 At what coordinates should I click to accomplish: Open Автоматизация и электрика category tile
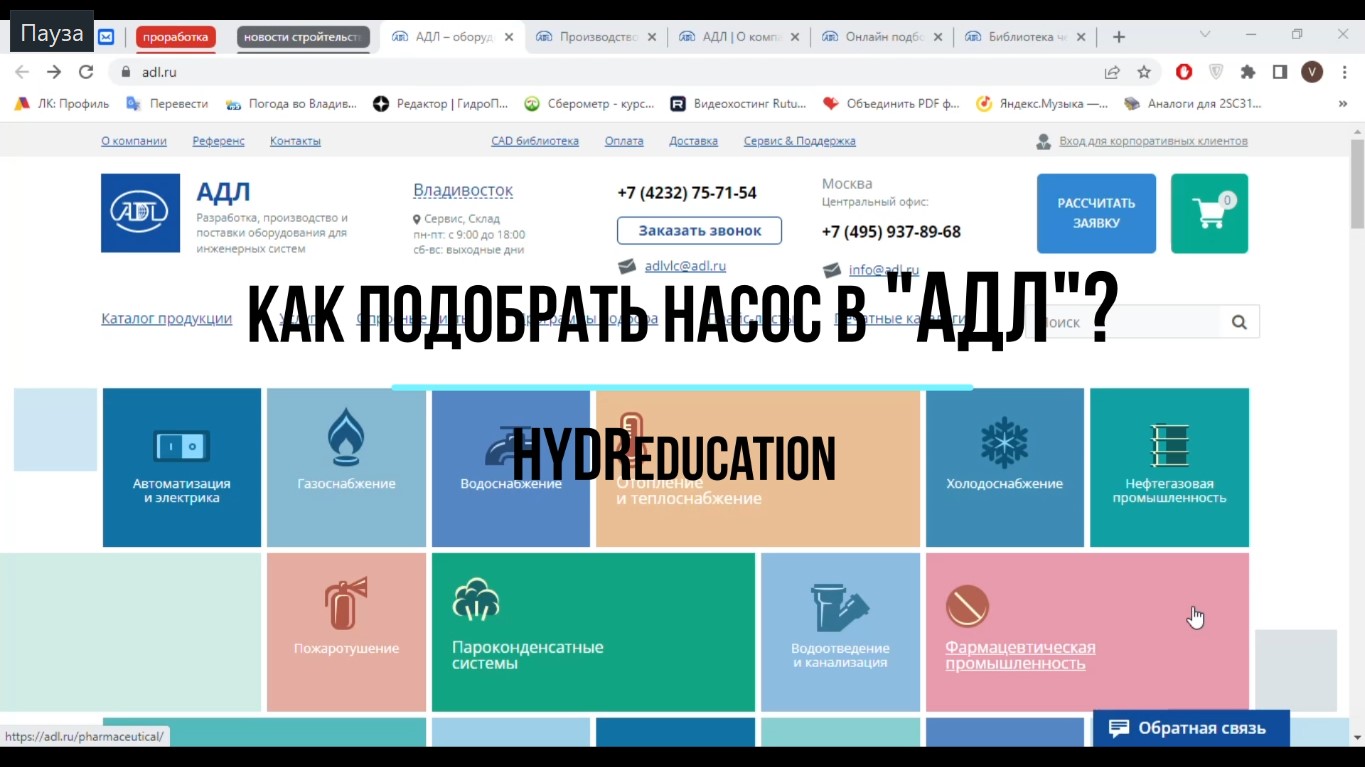tap(182, 468)
